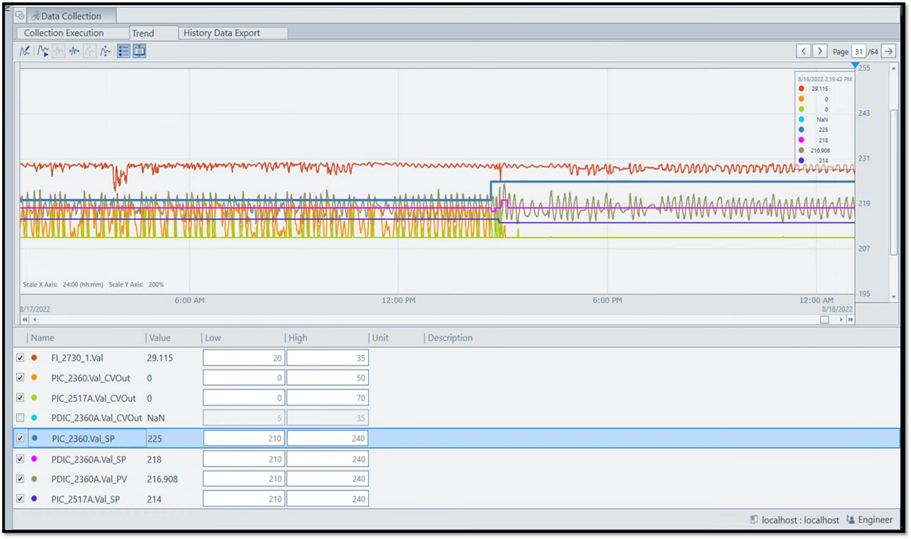Screen dimensions: 911x539
Task: Click the Engineer user icon in status bar
Action: point(851,519)
